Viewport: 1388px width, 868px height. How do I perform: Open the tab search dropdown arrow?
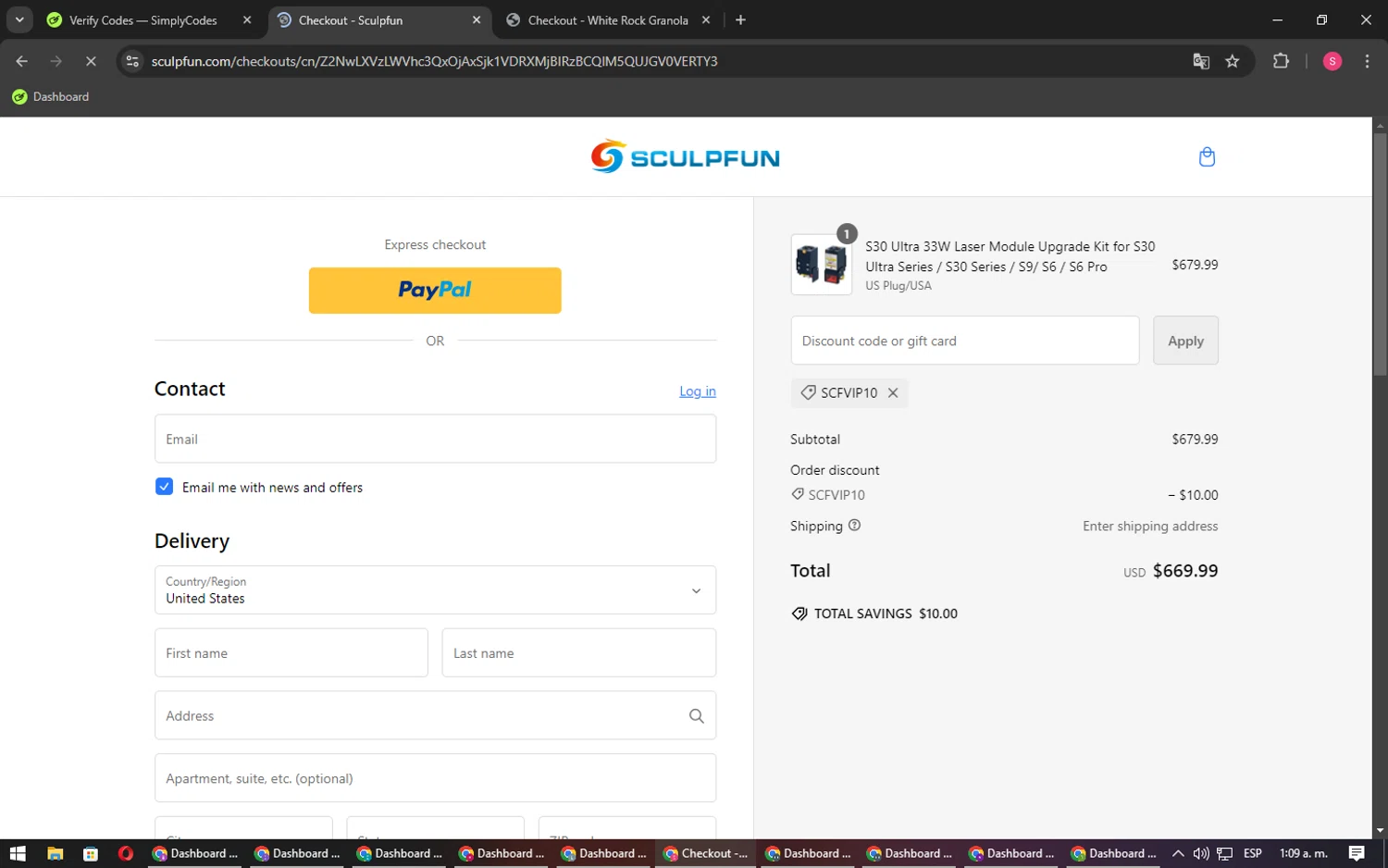[x=19, y=20]
